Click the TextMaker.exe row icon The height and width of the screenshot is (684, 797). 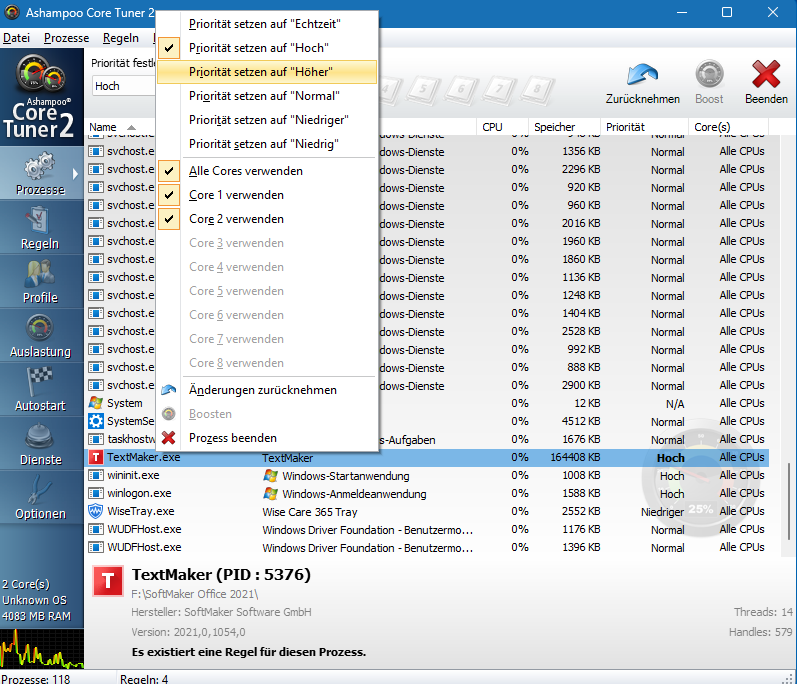click(95, 457)
